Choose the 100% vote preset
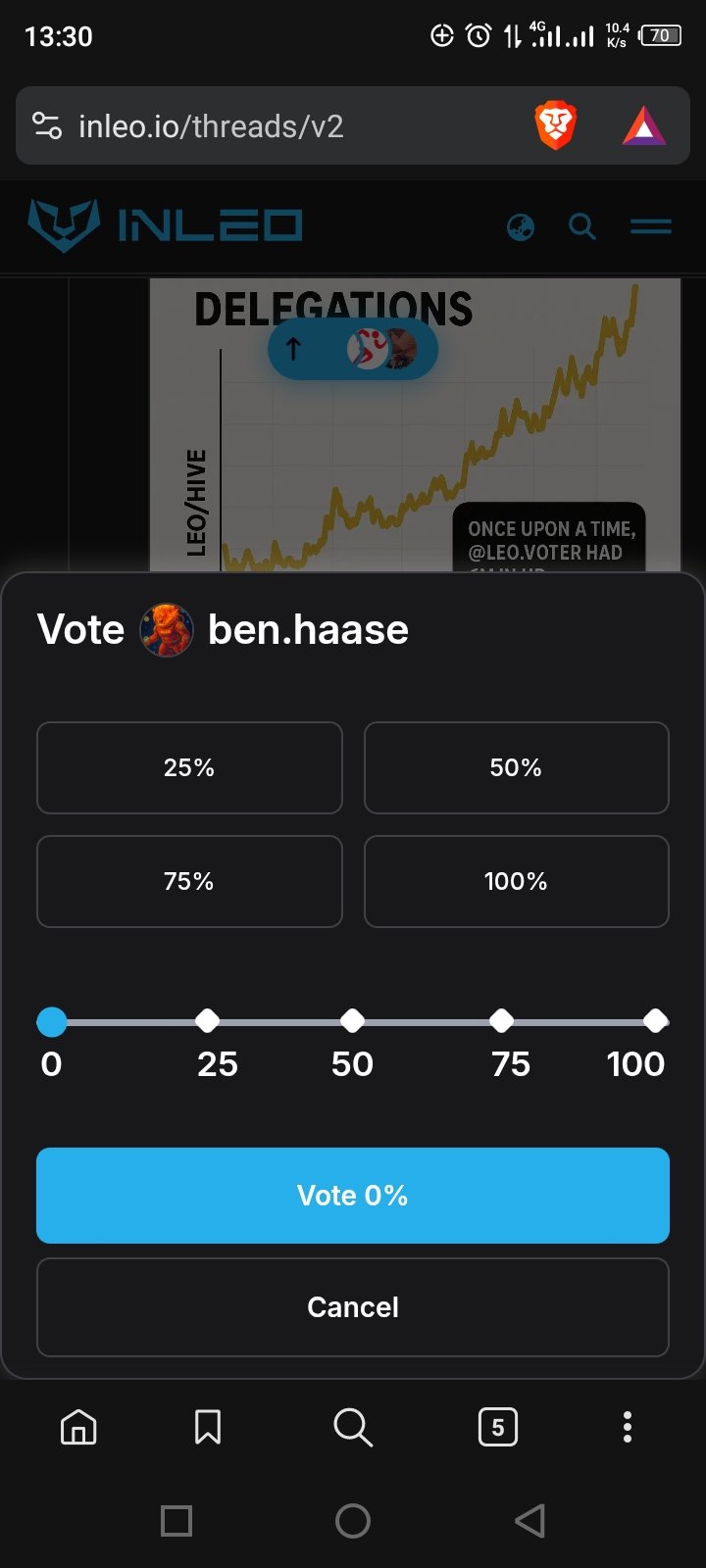Screen dimensions: 706x1568 [517, 881]
